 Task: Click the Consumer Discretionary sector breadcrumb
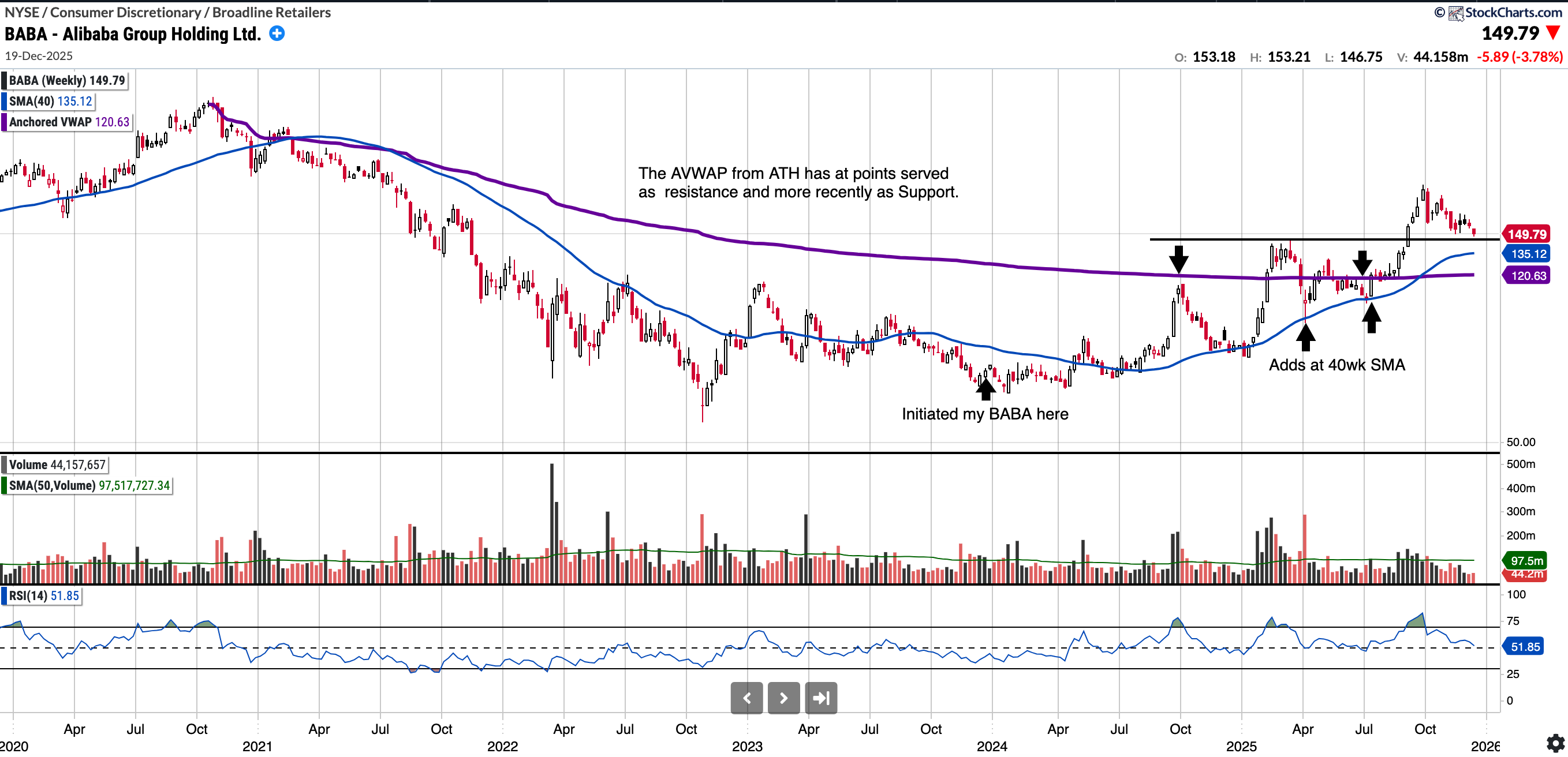pyautogui.click(x=125, y=12)
